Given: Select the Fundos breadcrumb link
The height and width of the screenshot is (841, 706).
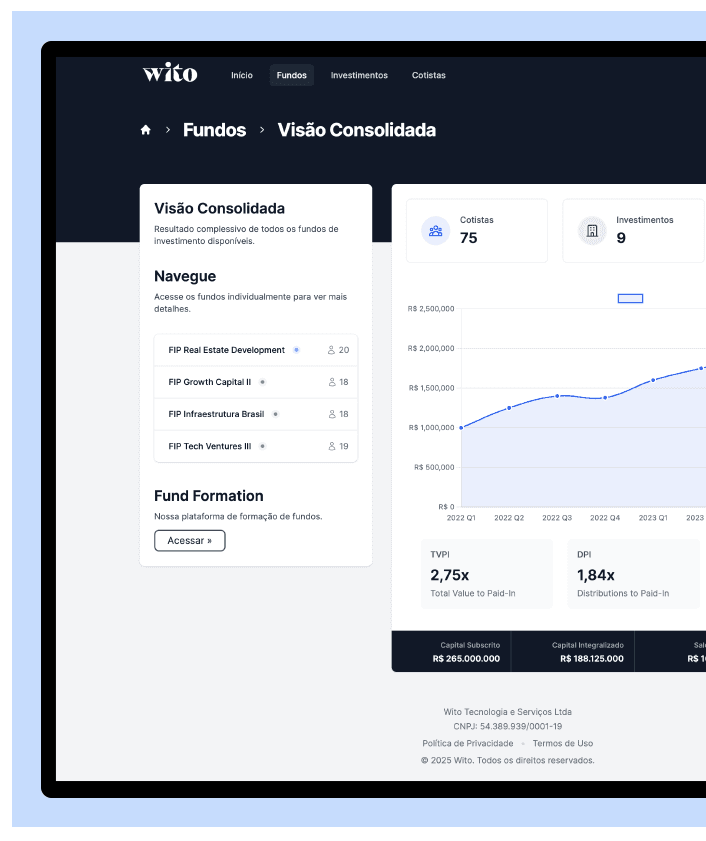Looking at the screenshot, I should click(214, 130).
